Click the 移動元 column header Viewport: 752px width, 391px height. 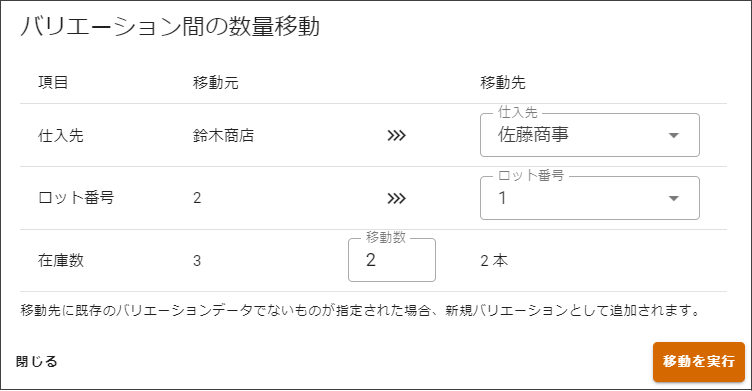(215, 83)
